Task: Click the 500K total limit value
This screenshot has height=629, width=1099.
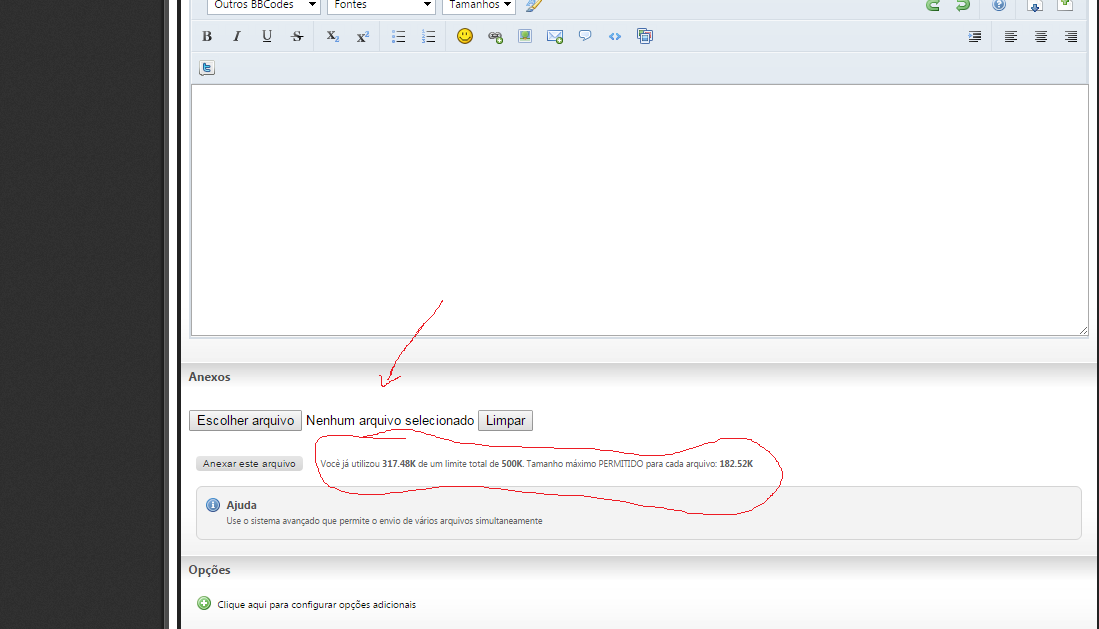Action: click(x=512, y=464)
